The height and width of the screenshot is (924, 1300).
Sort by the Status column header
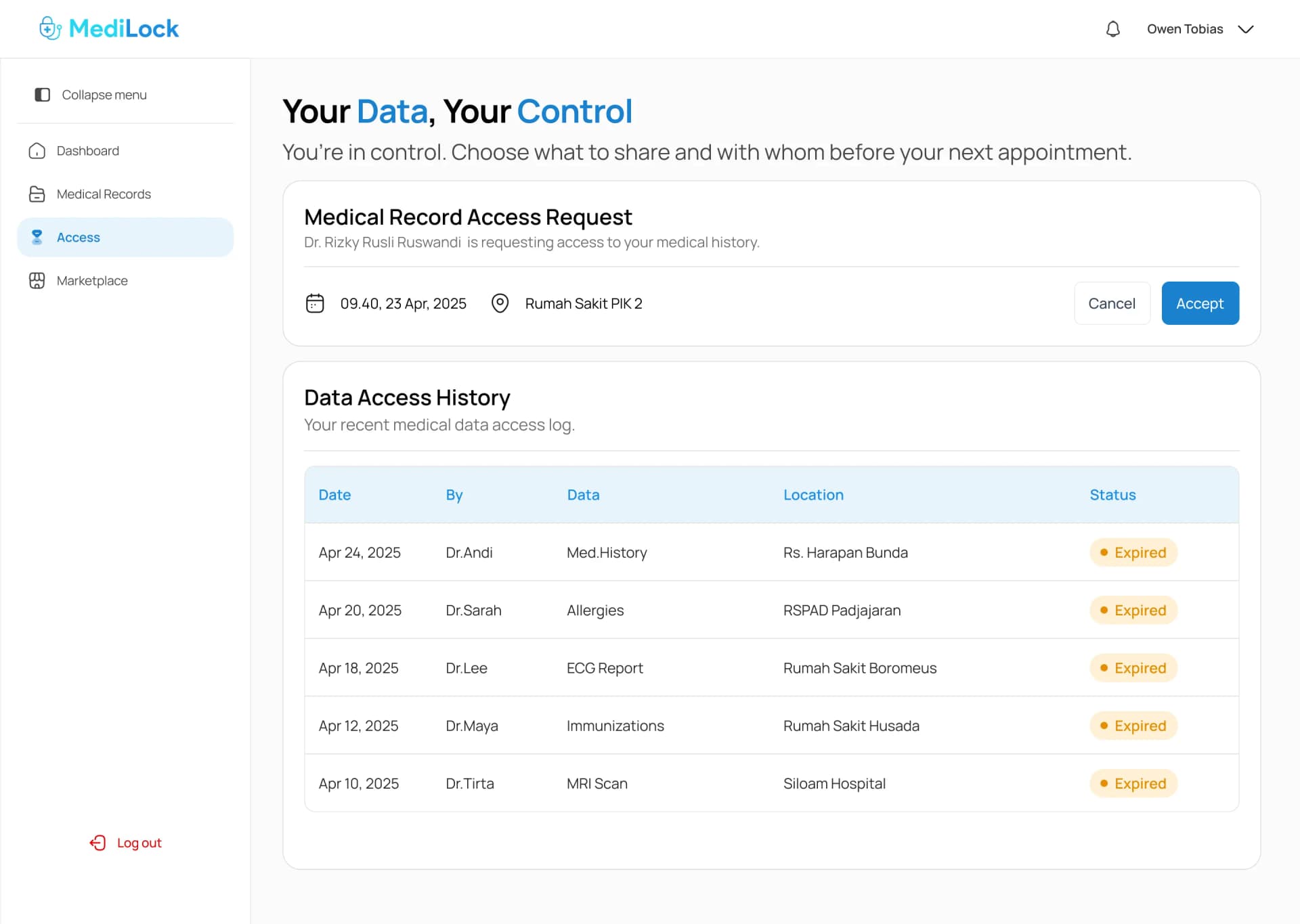tap(1112, 495)
